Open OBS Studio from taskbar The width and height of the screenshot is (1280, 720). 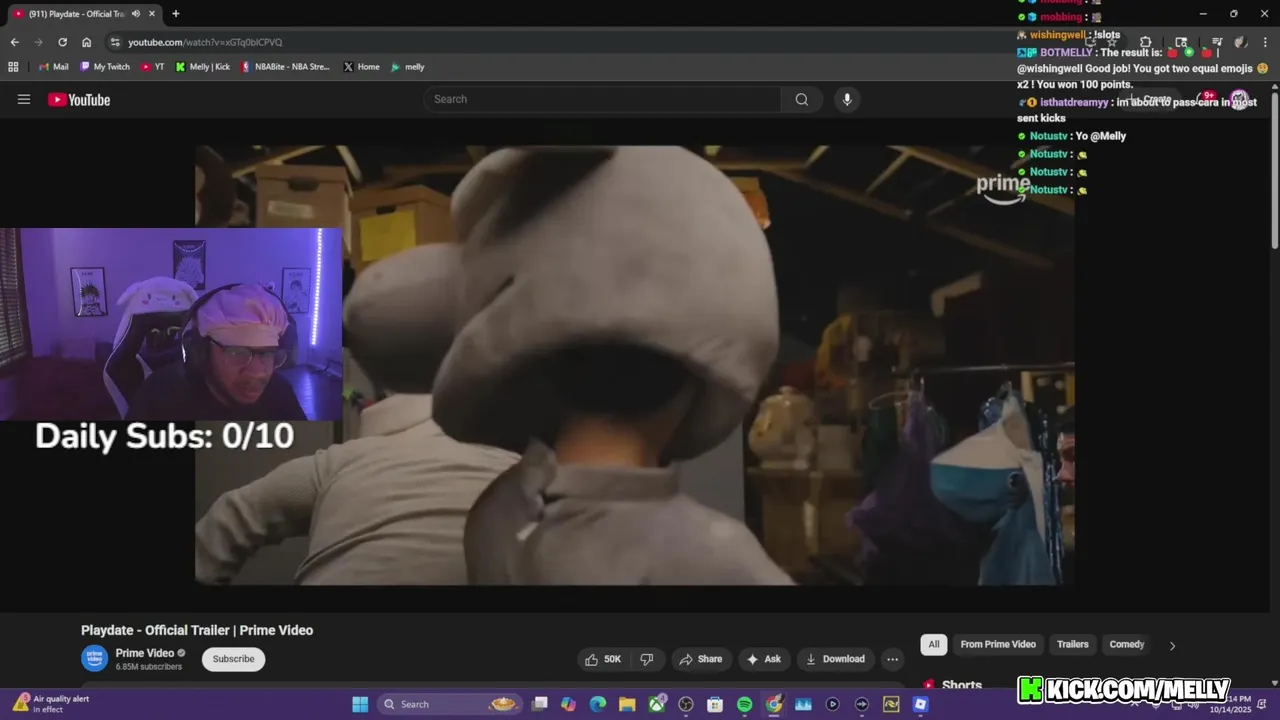coord(686,704)
